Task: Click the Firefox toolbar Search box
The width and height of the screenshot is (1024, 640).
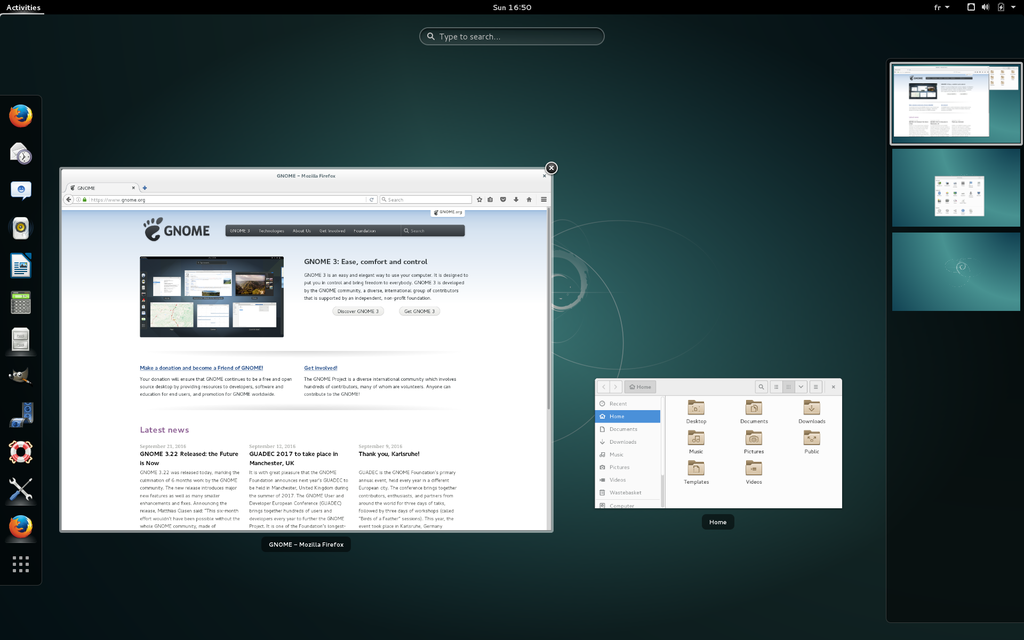Action: (x=426, y=199)
